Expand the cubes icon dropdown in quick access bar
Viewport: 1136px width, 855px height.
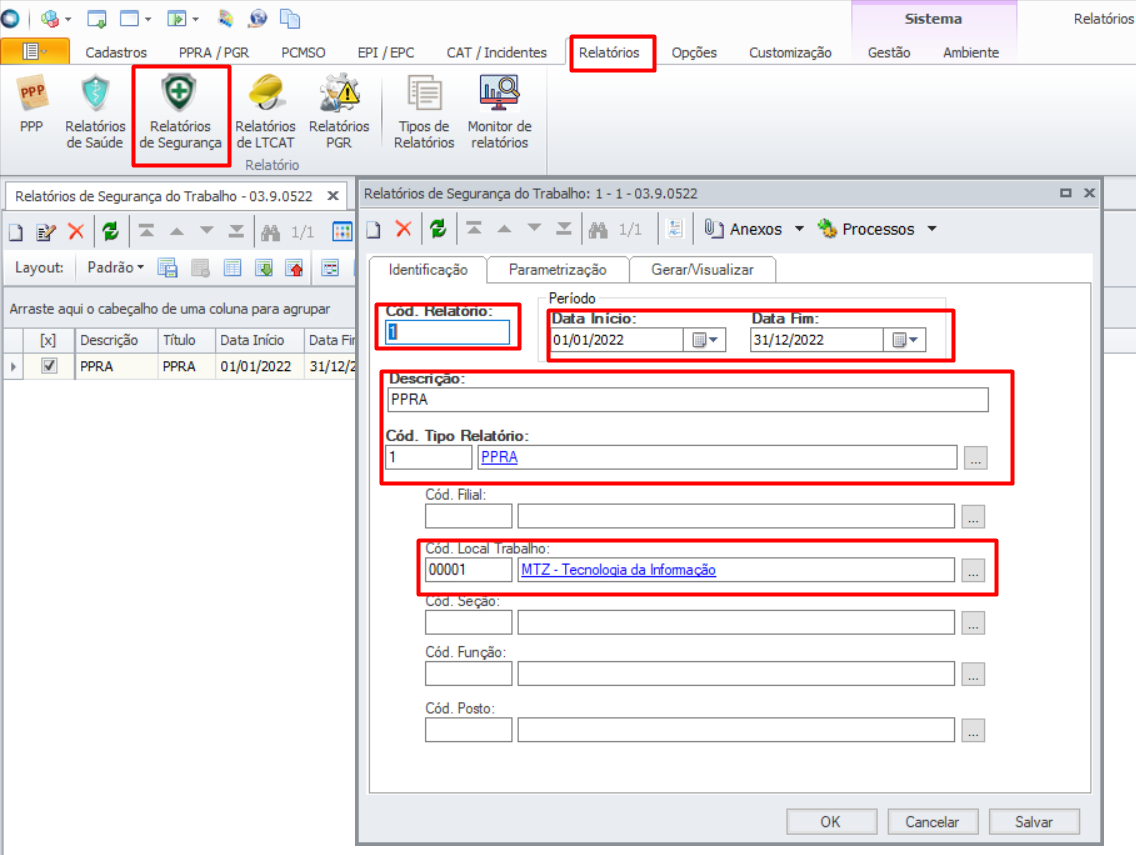(x=68, y=19)
